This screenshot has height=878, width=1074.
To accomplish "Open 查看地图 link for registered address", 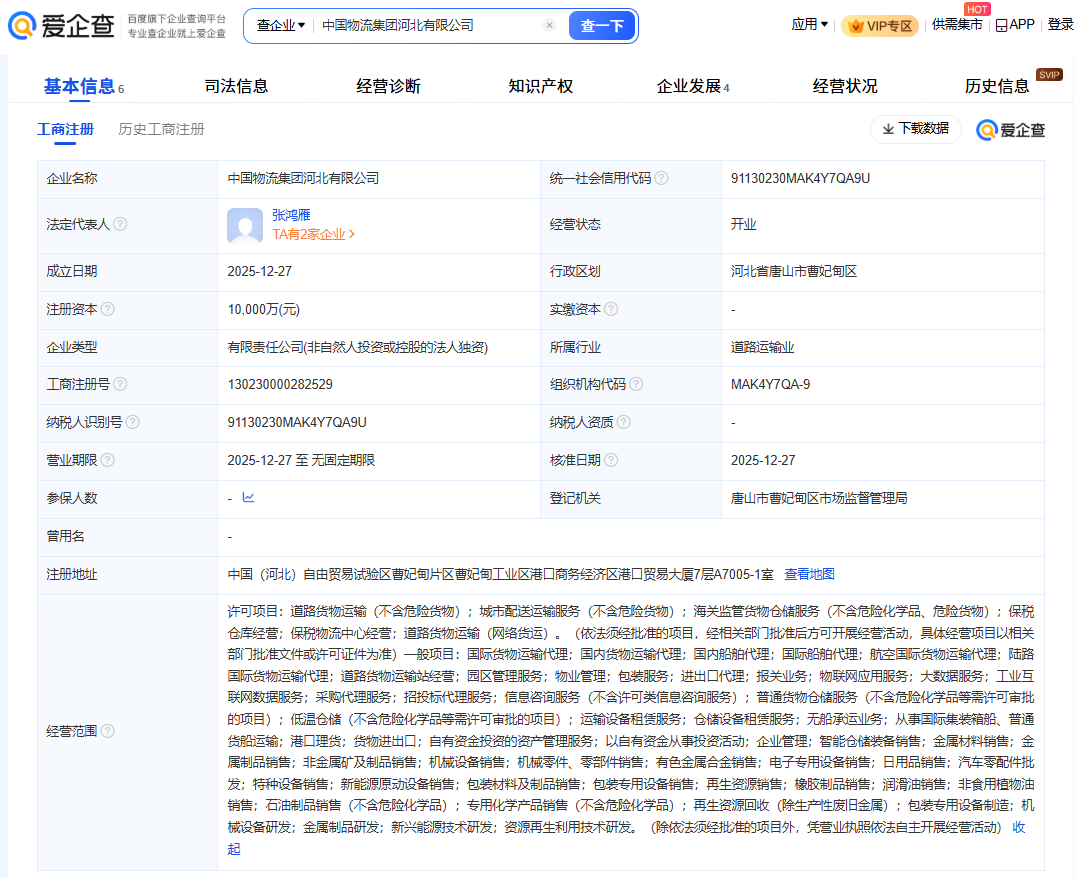I will click(x=809, y=574).
